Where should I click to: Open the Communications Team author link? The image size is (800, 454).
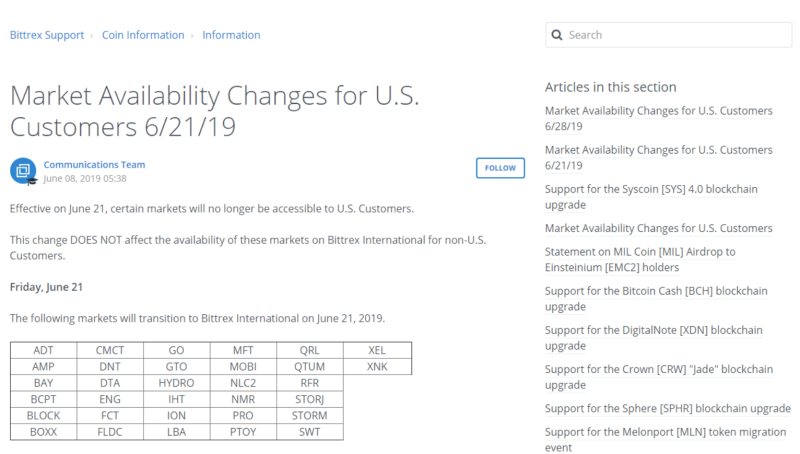(94, 164)
